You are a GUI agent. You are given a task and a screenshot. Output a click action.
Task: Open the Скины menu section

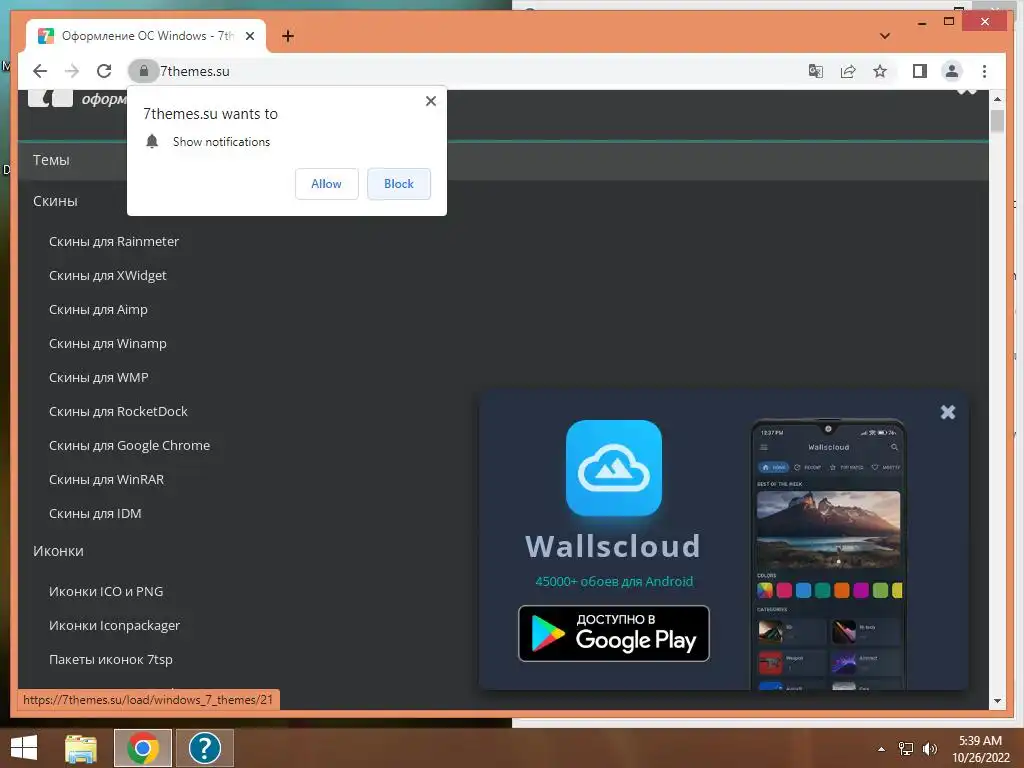pos(56,201)
